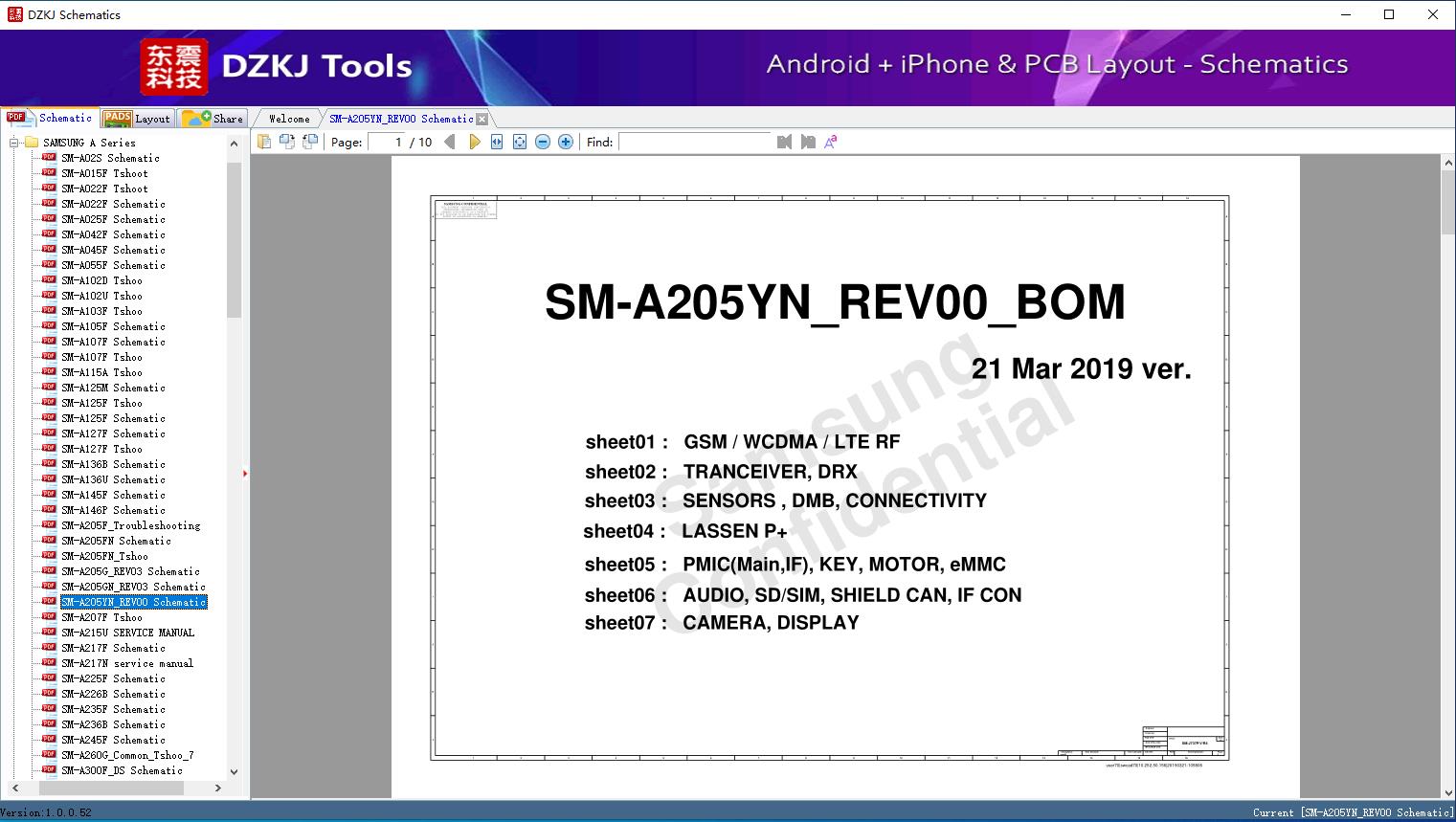Screen dimensions: 1456x822
Task: Open SM-A245F Schematic in tree
Action: [x=114, y=740]
